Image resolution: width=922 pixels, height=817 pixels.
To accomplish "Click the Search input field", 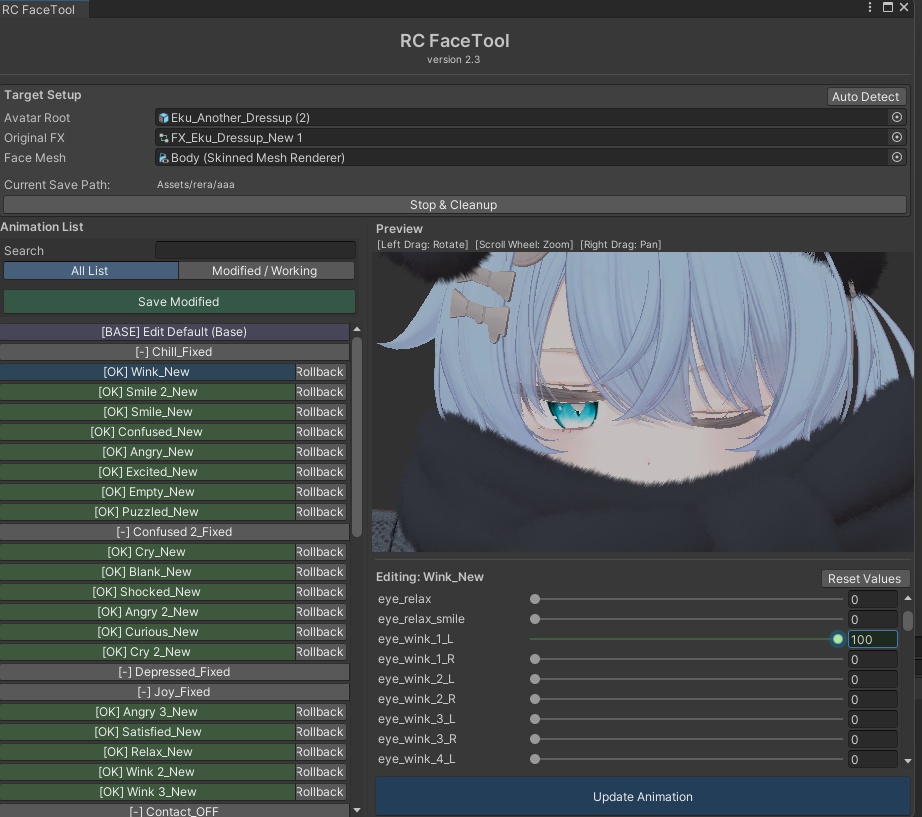I will 255,250.
